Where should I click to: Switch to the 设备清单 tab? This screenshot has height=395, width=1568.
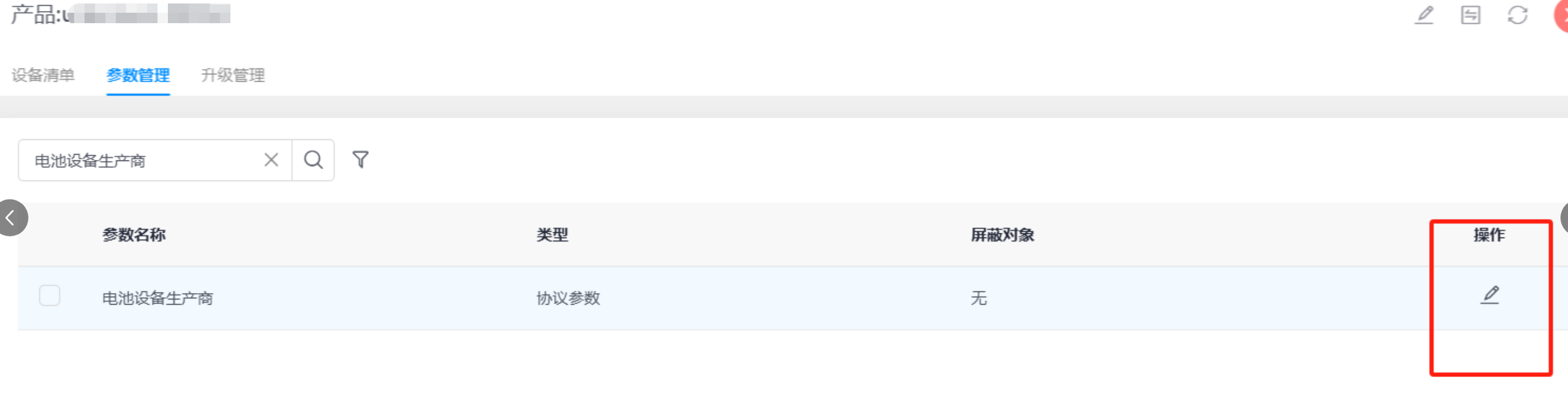click(43, 75)
